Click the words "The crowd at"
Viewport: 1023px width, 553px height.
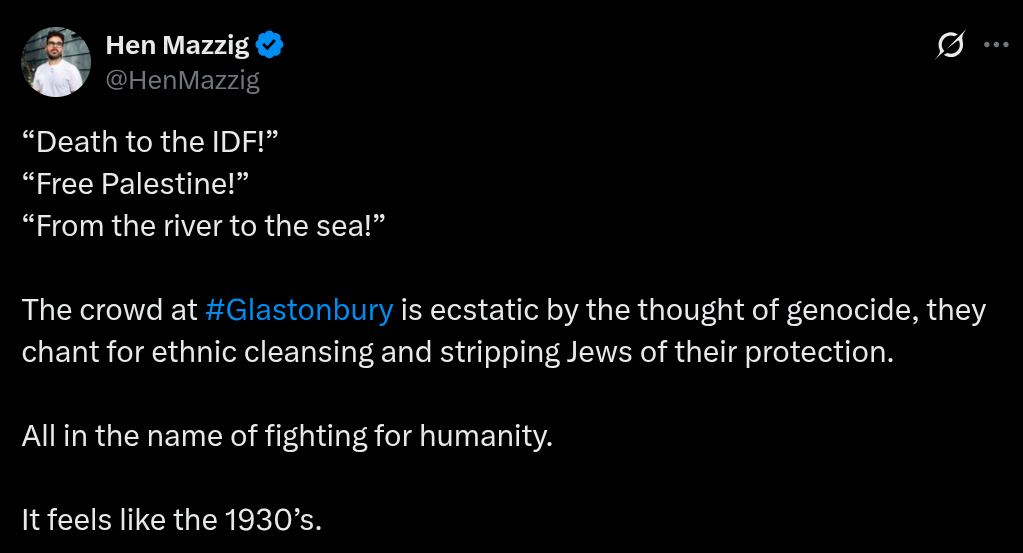click(109, 310)
